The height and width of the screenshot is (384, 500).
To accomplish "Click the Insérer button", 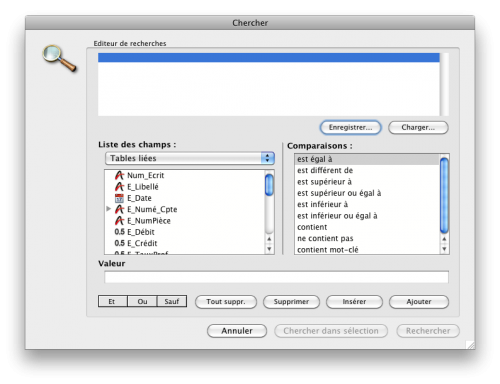I will (354, 302).
